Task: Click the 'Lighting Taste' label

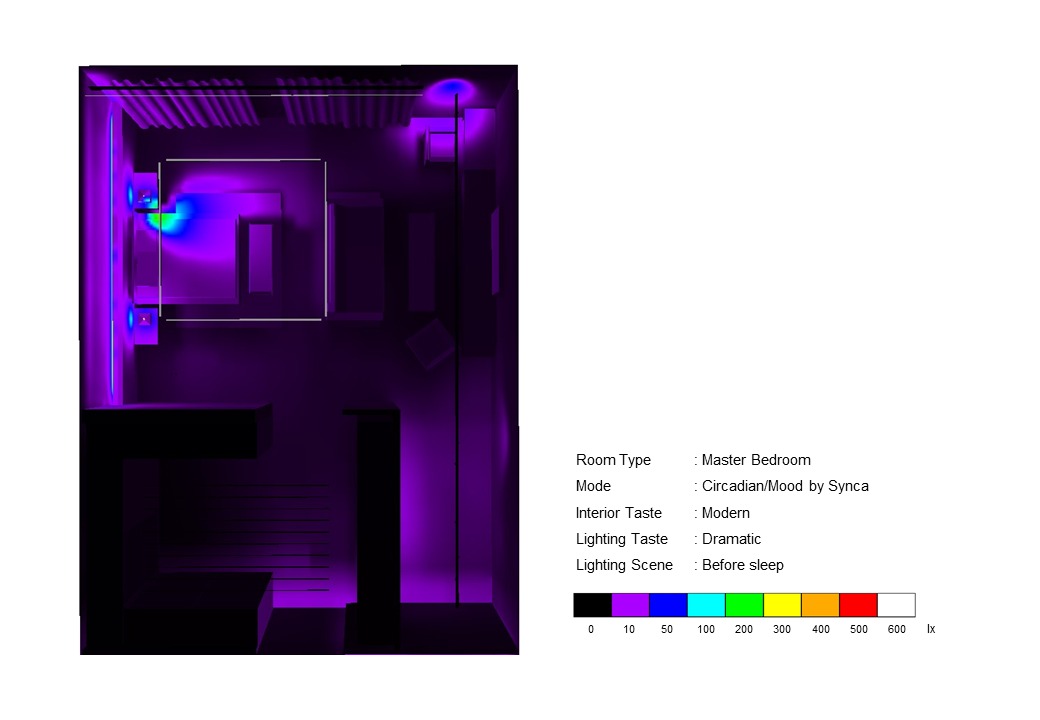Action: click(x=621, y=539)
